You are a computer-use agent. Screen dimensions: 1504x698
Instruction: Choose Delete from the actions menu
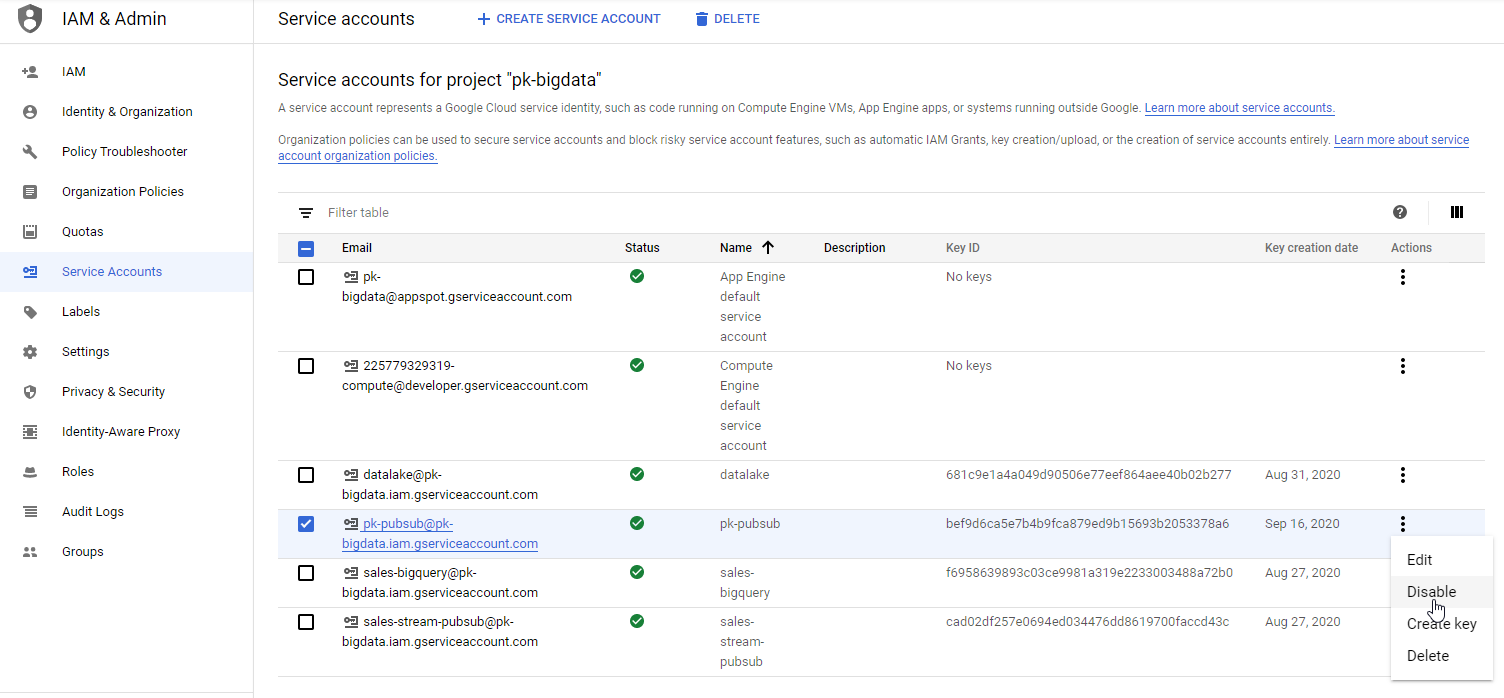1441,656
